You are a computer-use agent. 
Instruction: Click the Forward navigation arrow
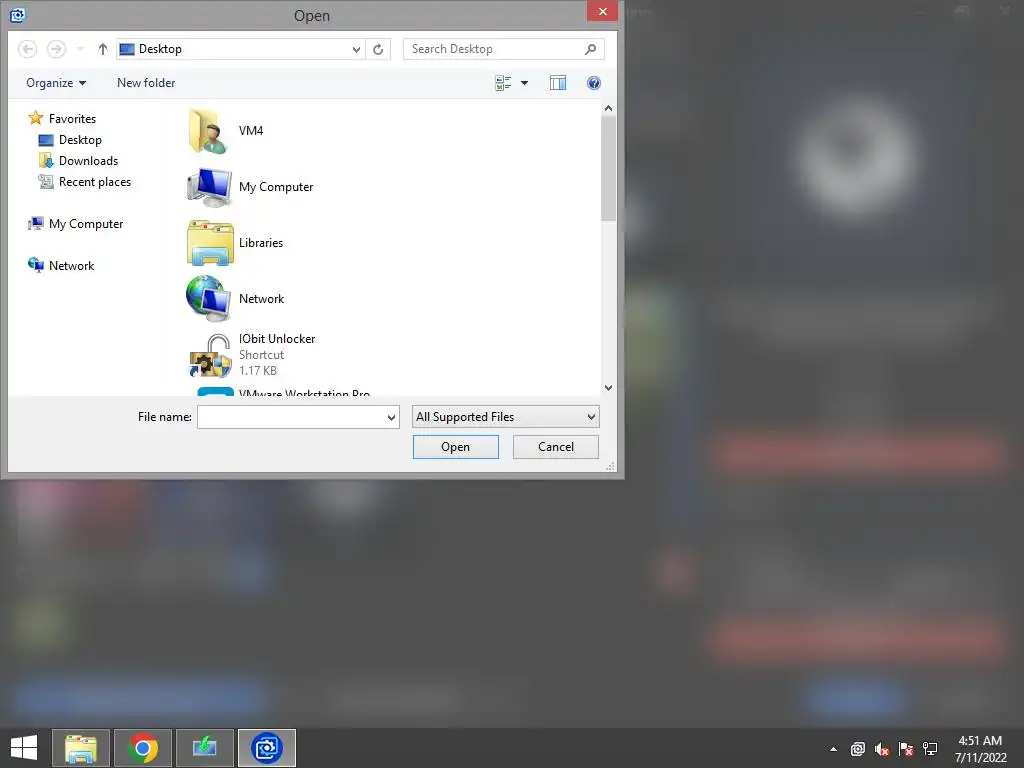pos(56,49)
